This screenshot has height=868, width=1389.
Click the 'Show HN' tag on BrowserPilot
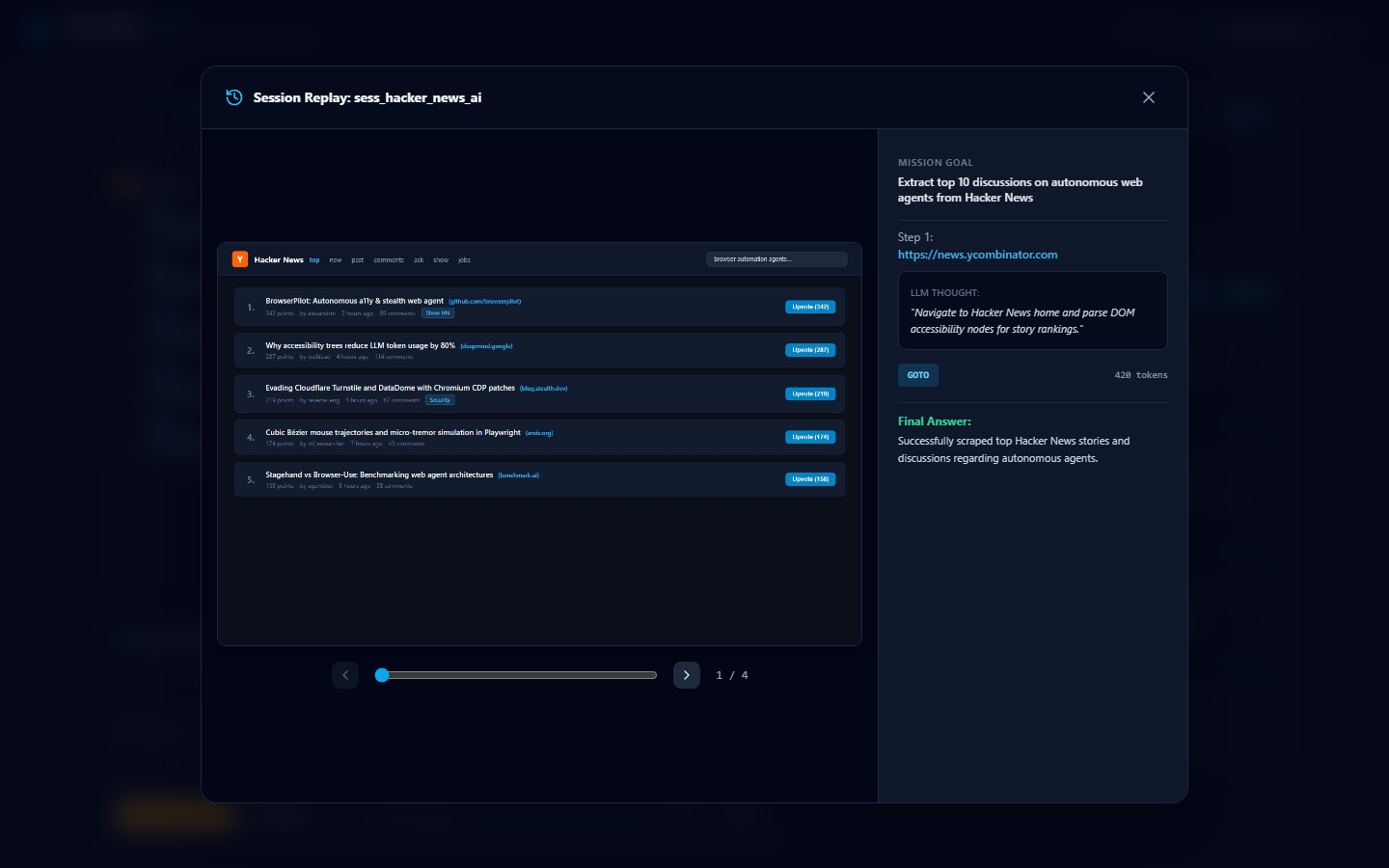pyautogui.click(x=438, y=313)
